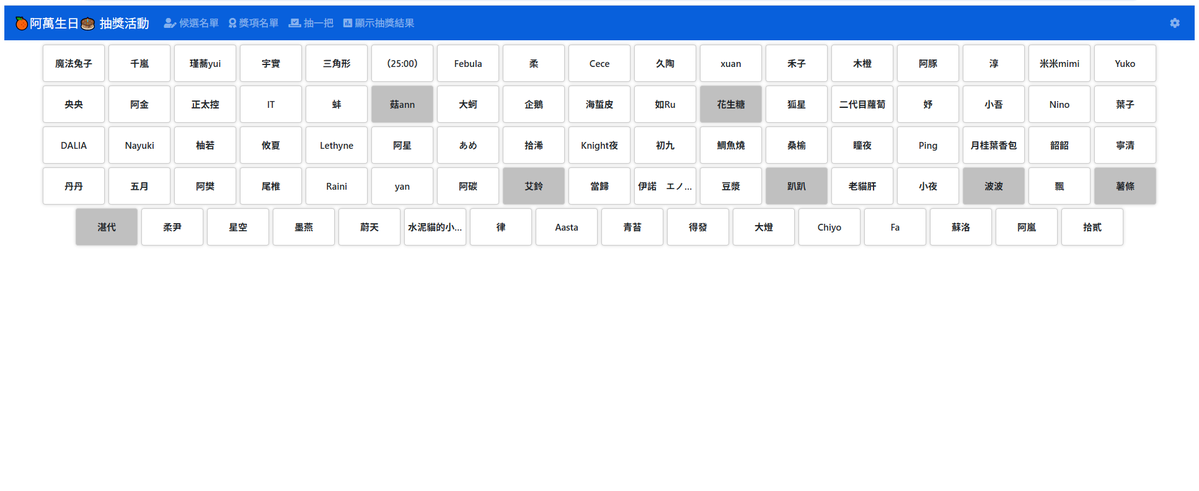The width and height of the screenshot is (1199, 491).
Task: Choose the Nayuki card
Action: click(x=139, y=145)
